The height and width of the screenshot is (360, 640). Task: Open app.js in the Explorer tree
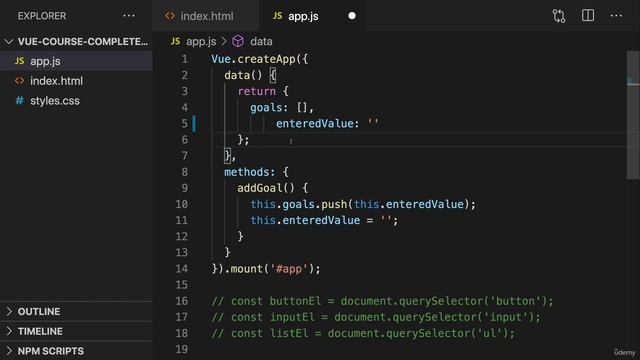pos(76,61)
